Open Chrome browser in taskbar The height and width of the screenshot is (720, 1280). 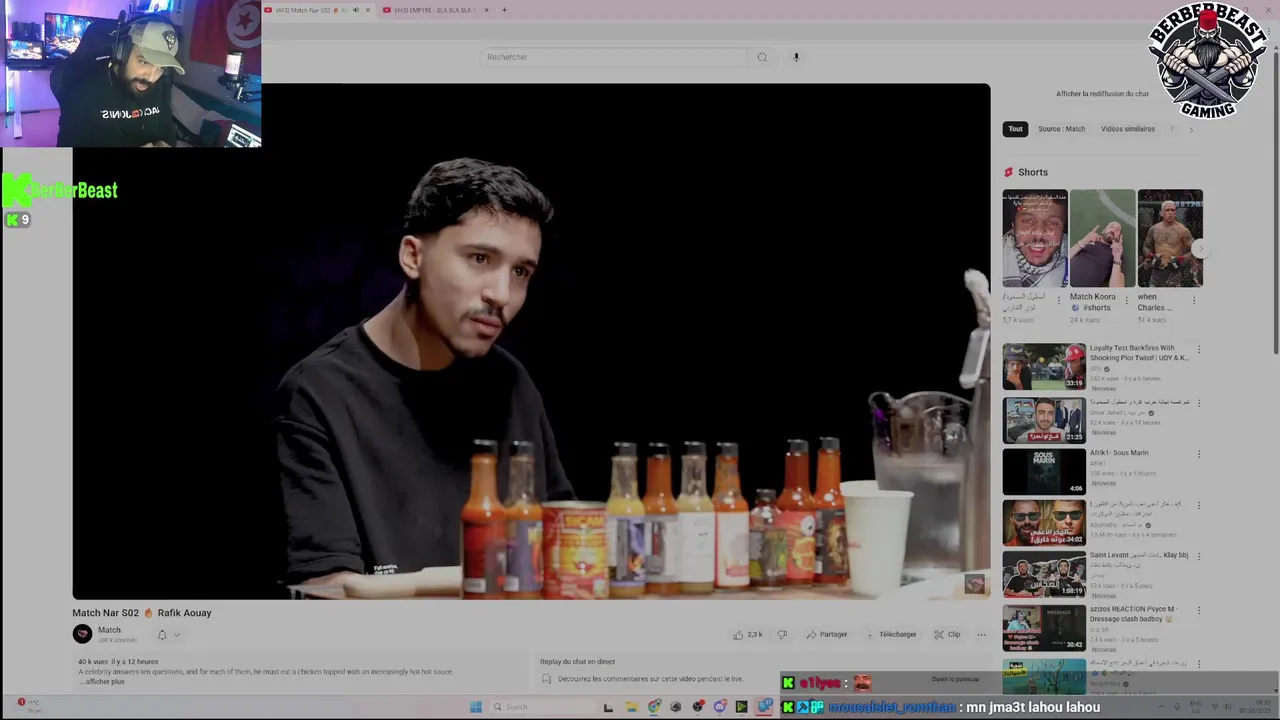click(x=654, y=707)
